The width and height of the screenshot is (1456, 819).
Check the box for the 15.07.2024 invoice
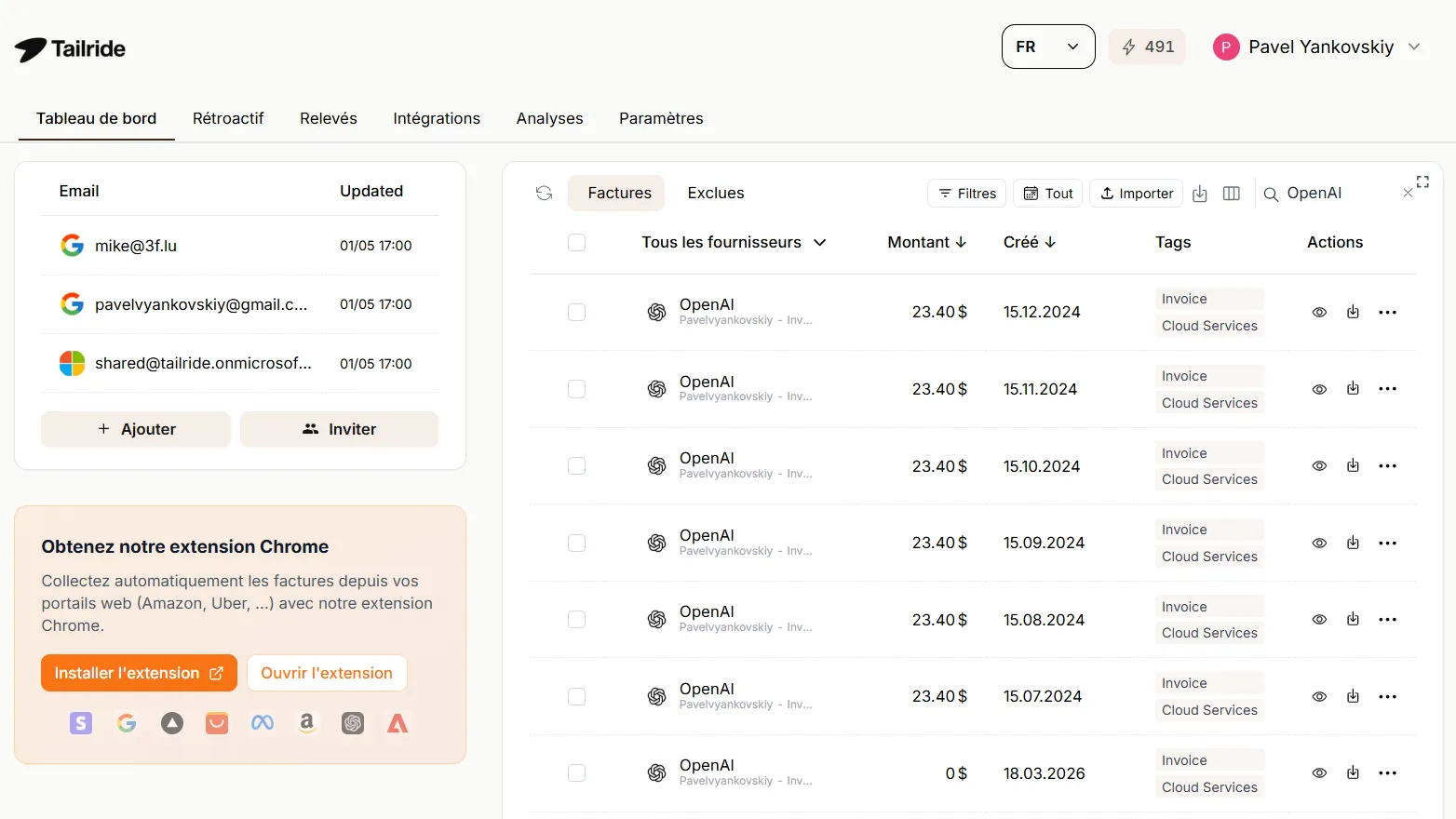(576, 696)
